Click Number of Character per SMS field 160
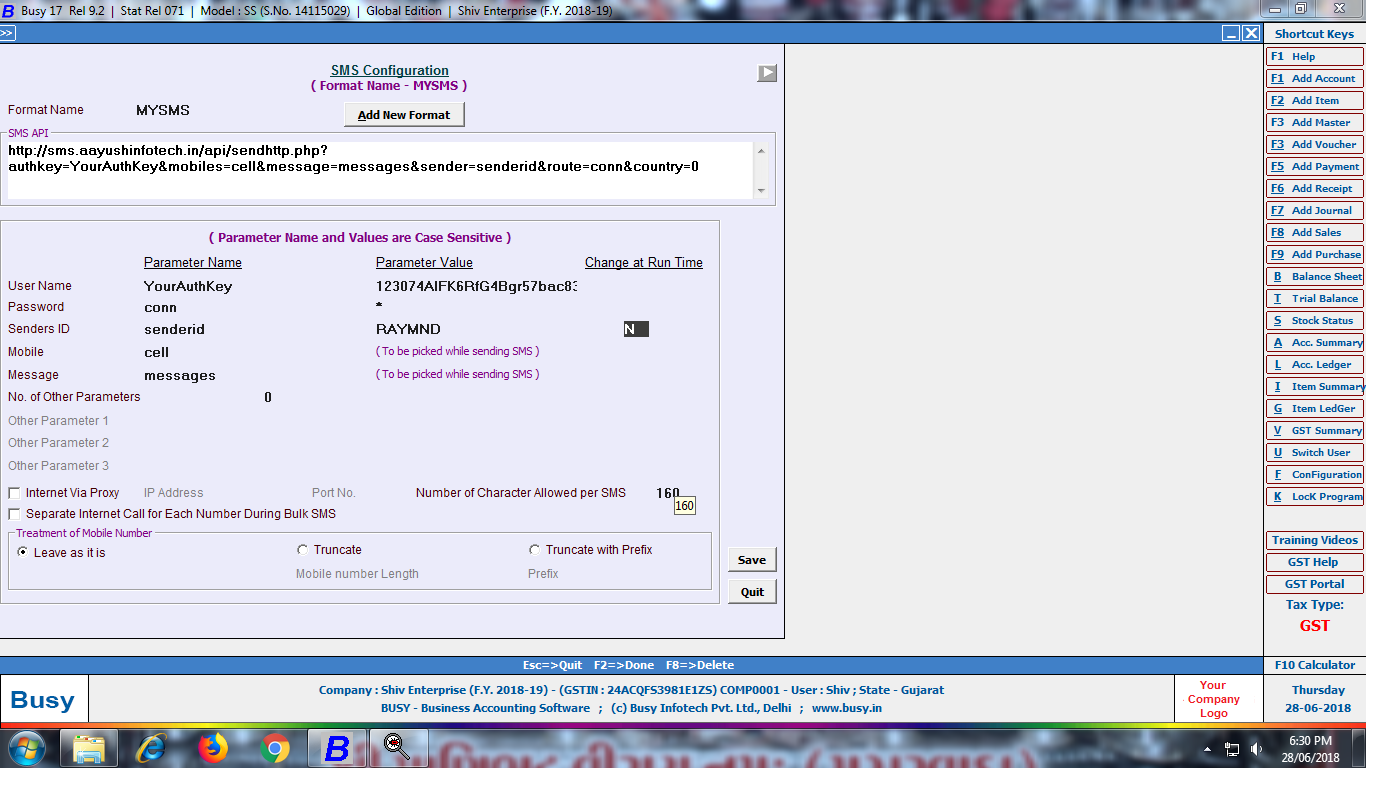The height and width of the screenshot is (804, 1393). click(x=668, y=493)
